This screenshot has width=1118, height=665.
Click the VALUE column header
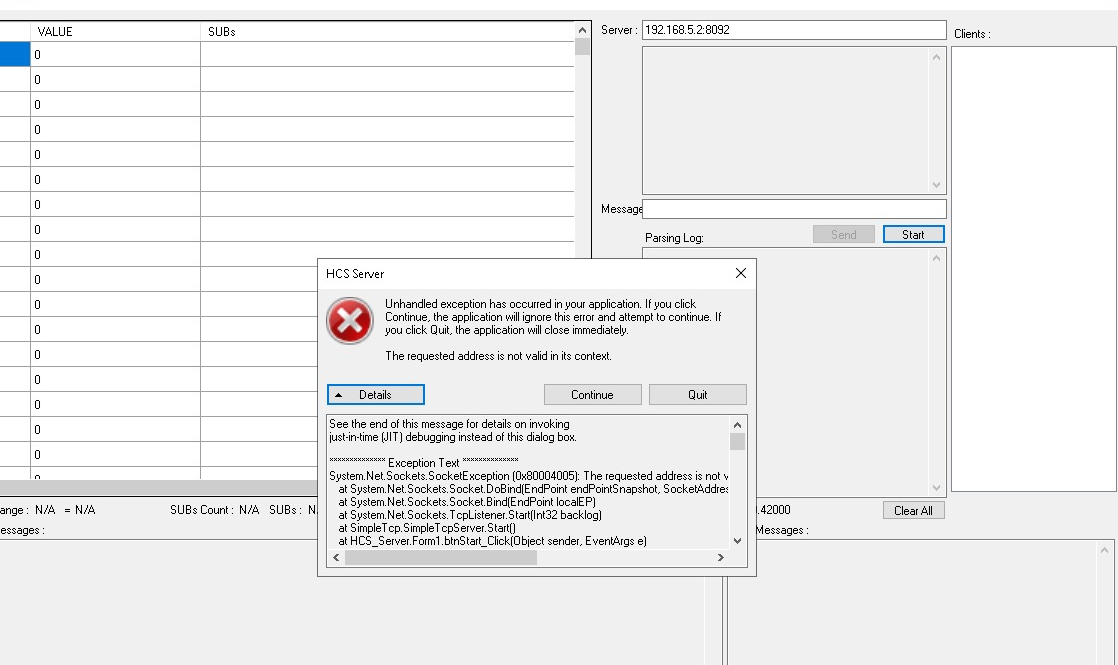tap(115, 31)
